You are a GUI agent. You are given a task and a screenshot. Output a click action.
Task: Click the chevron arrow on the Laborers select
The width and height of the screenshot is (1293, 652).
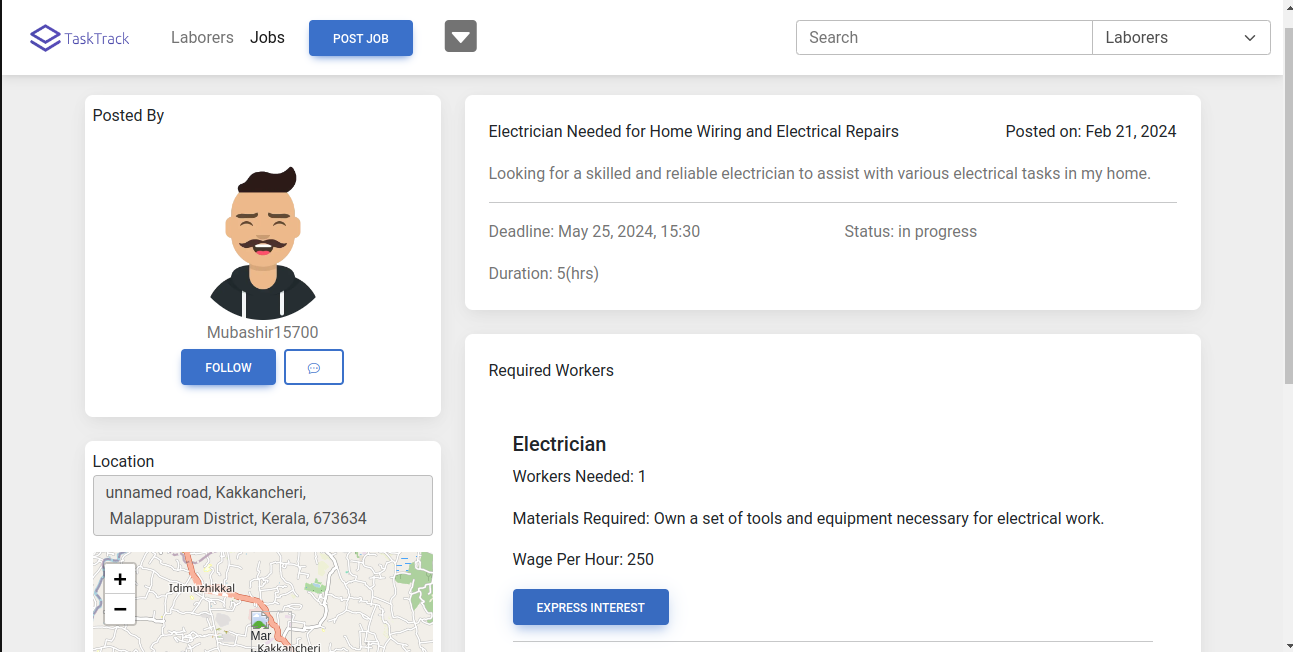click(x=1249, y=38)
